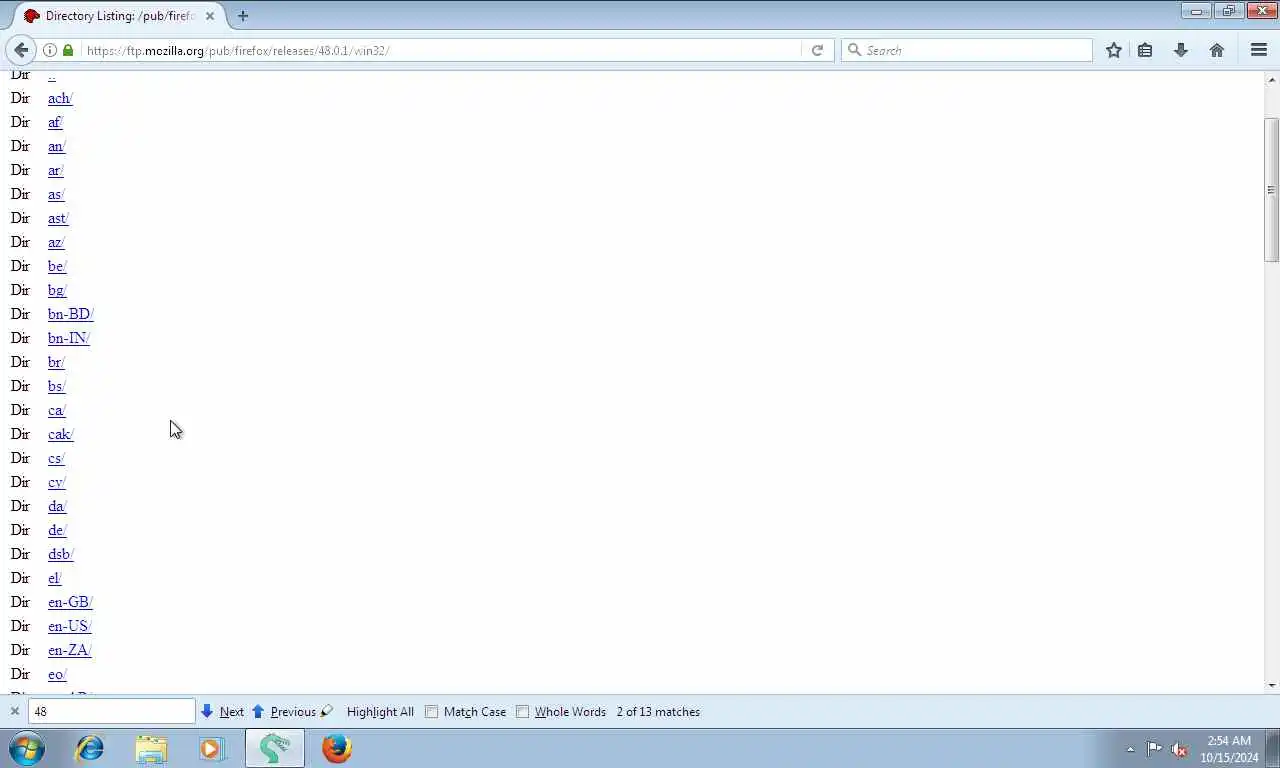1280x768 pixels.
Task: Enable the Match Case checkbox
Action: 431,712
